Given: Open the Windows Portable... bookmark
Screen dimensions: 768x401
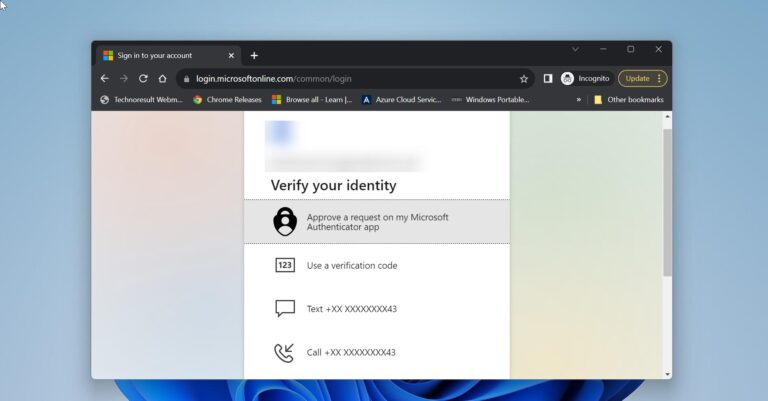Looking at the screenshot, I should [490, 99].
